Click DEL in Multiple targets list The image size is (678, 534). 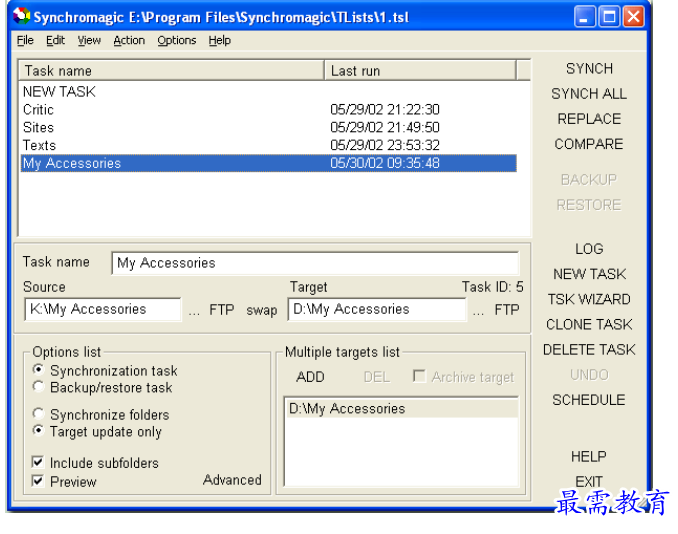377,377
